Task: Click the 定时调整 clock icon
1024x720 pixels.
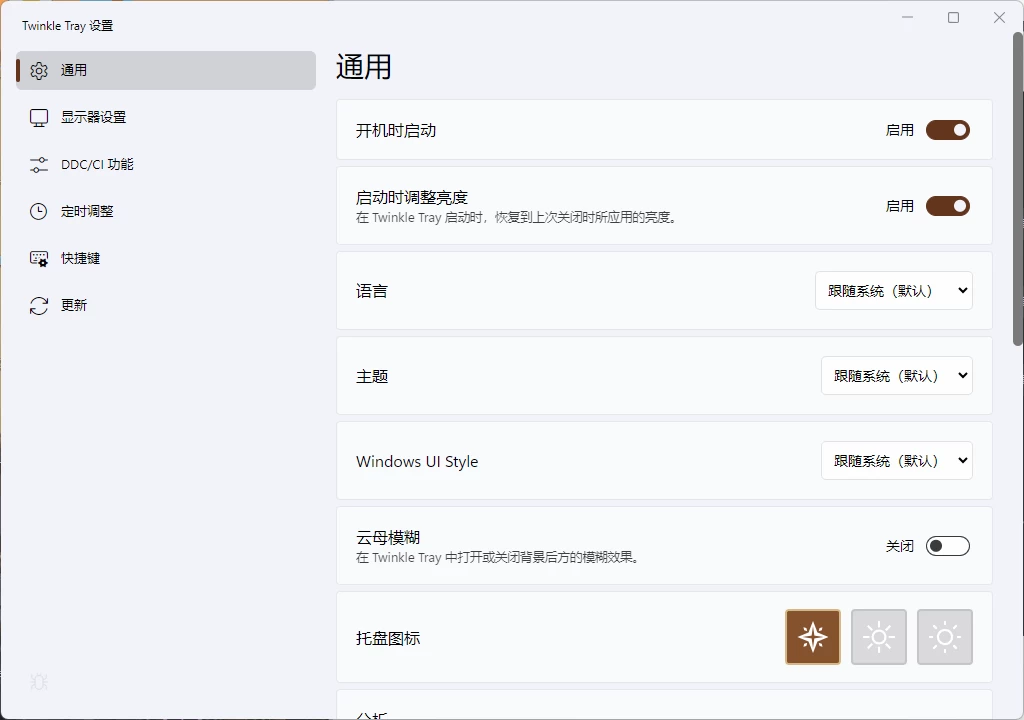Action: [38, 211]
